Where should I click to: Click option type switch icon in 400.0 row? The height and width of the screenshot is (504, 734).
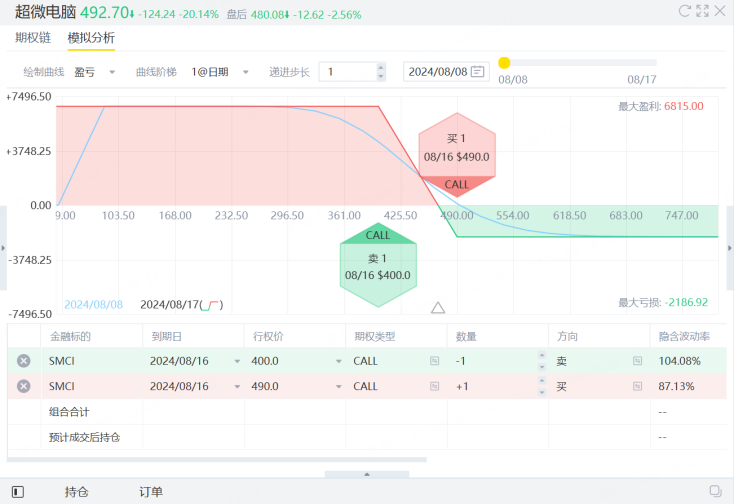pyautogui.click(x=434, y=361)
